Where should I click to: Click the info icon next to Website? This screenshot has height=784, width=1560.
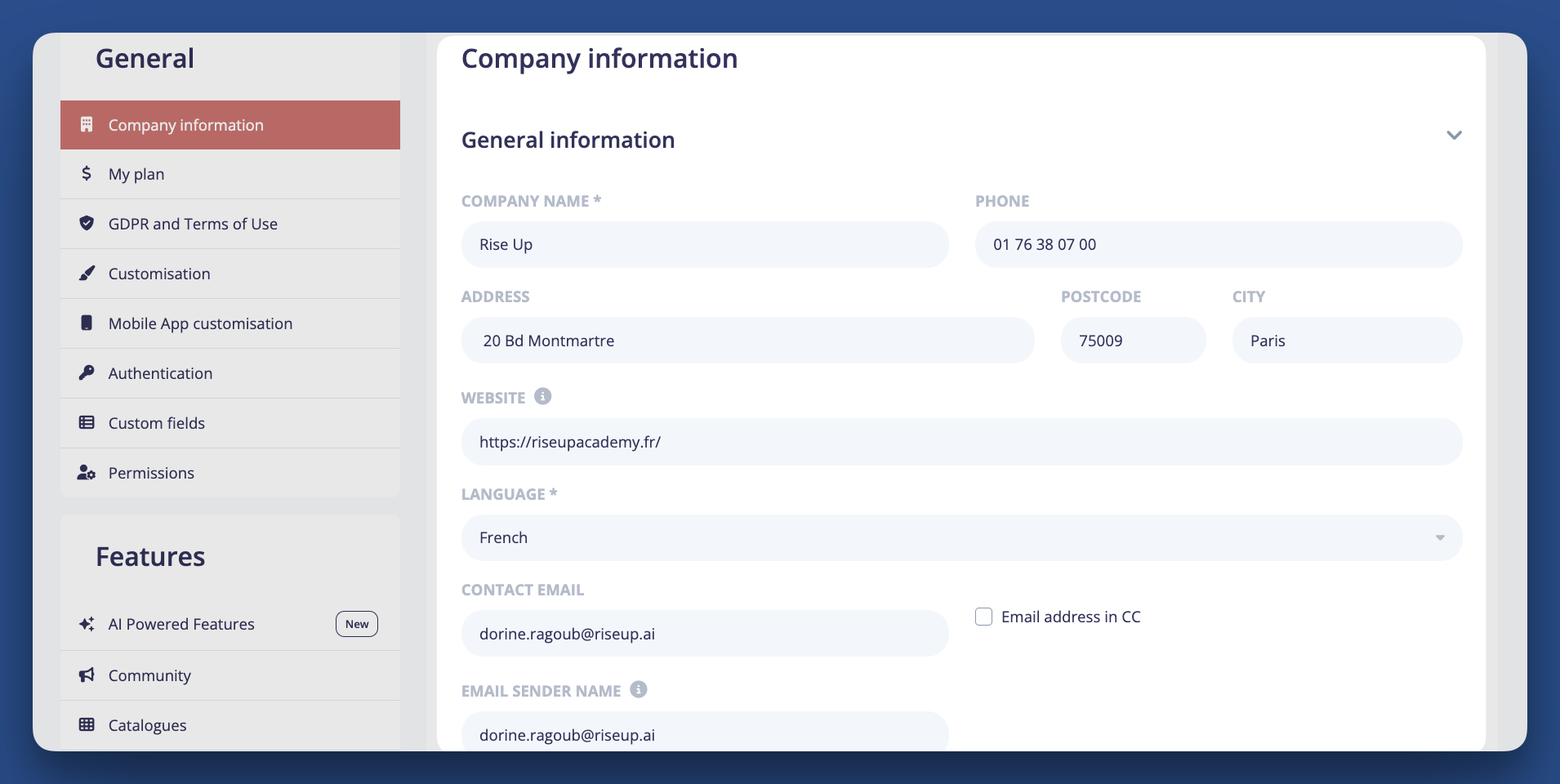tap(543, 396)
